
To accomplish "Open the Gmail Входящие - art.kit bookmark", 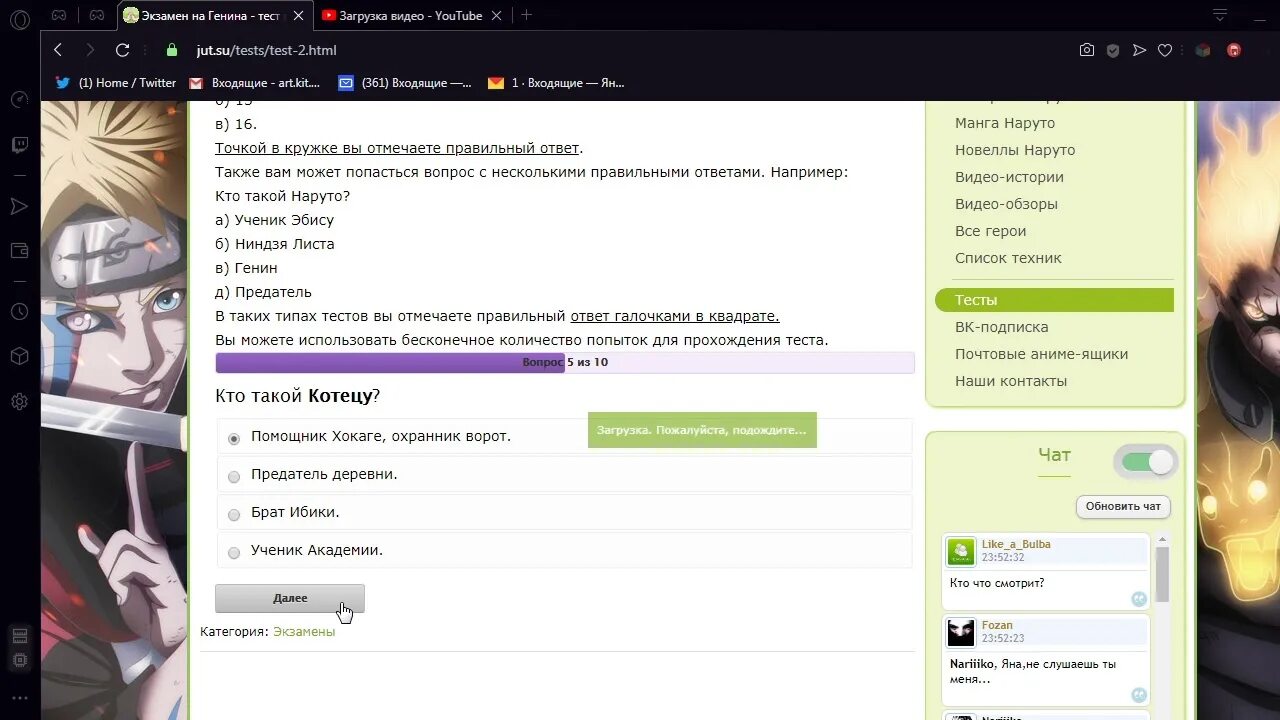I will (x=255, y=83).
